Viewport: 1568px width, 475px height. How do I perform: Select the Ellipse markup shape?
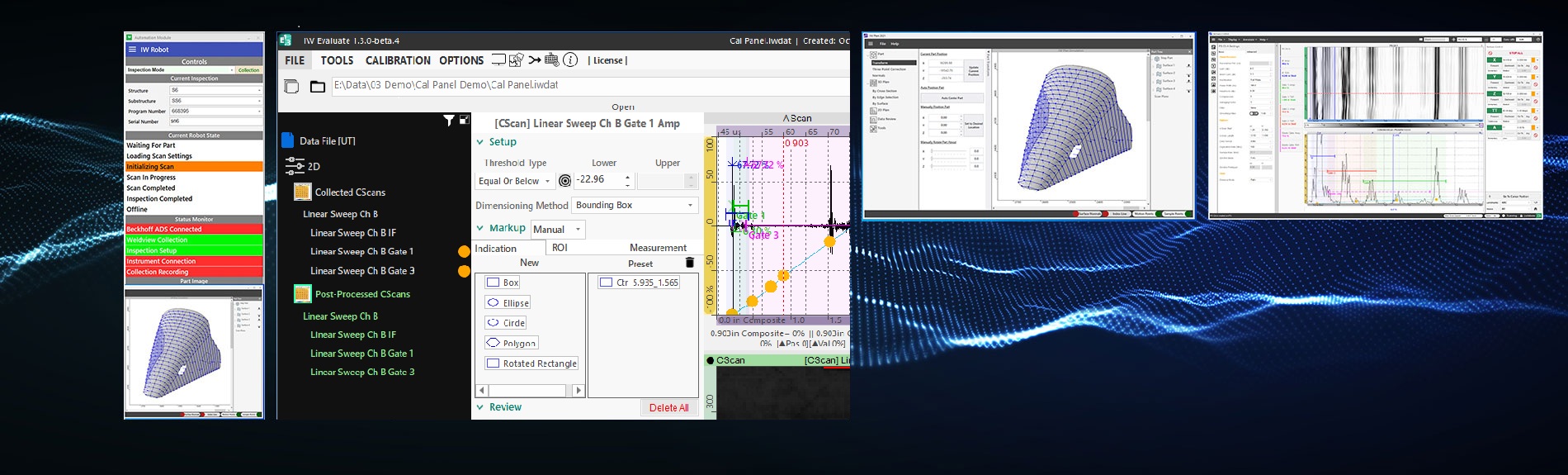coord(508,303)
